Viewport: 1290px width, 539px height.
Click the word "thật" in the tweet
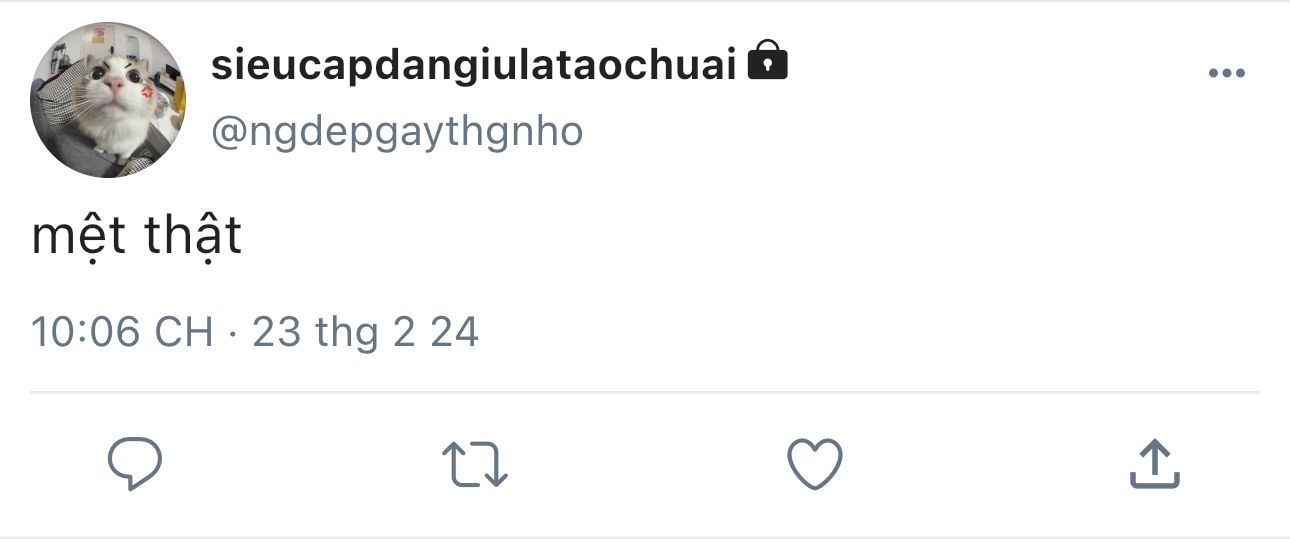point(194,237)
